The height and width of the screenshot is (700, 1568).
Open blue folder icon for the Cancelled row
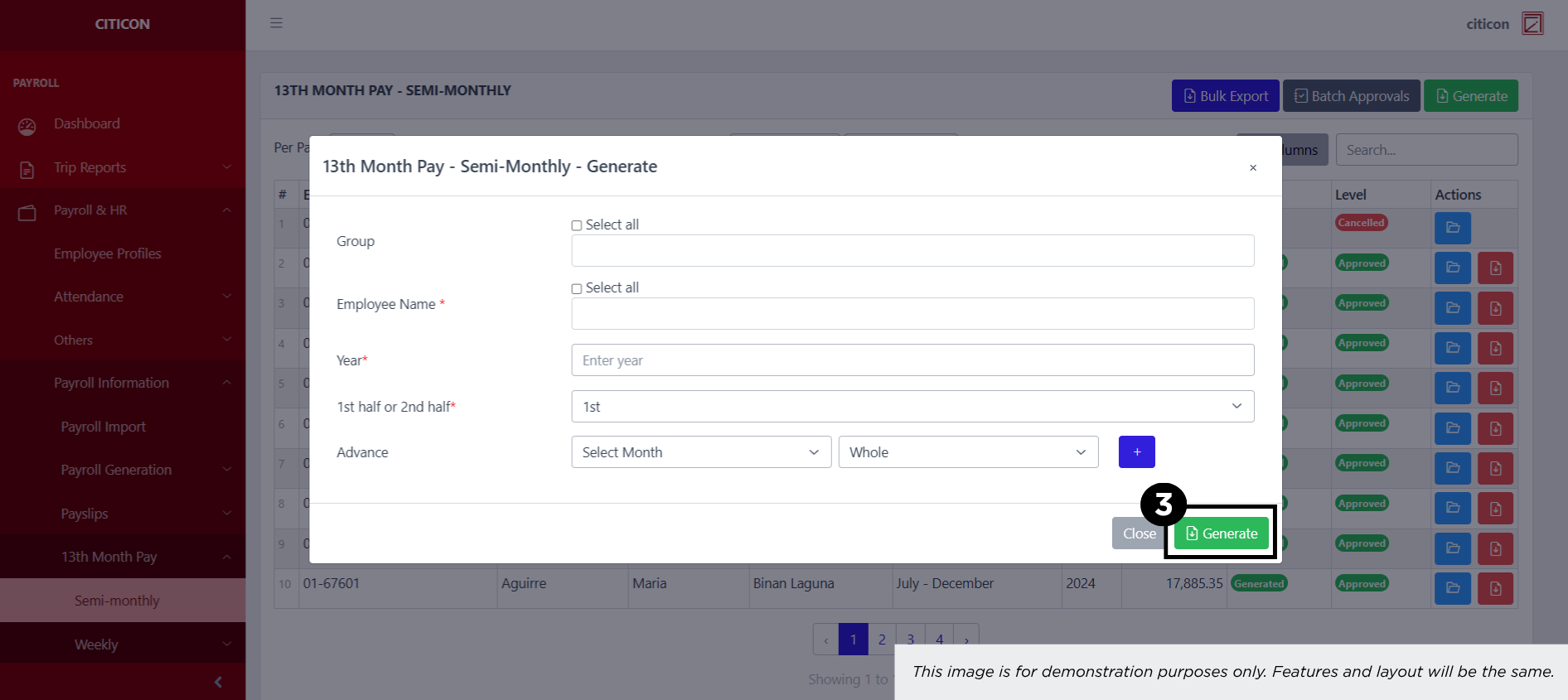coord(1452,228)
